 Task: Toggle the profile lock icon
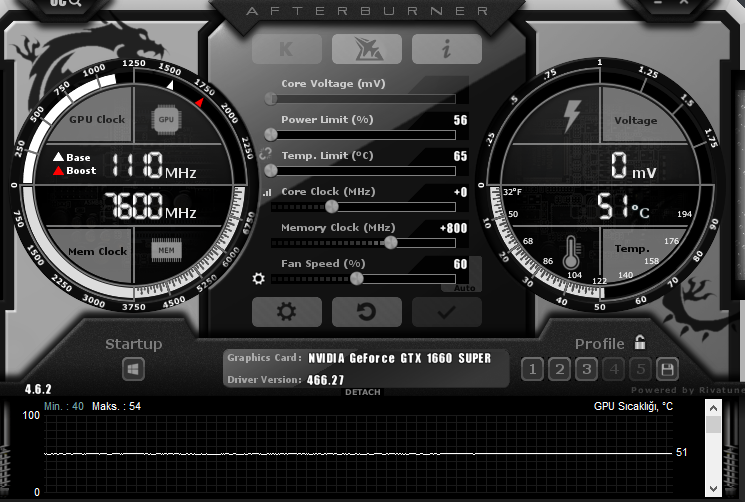click(640, 342)
